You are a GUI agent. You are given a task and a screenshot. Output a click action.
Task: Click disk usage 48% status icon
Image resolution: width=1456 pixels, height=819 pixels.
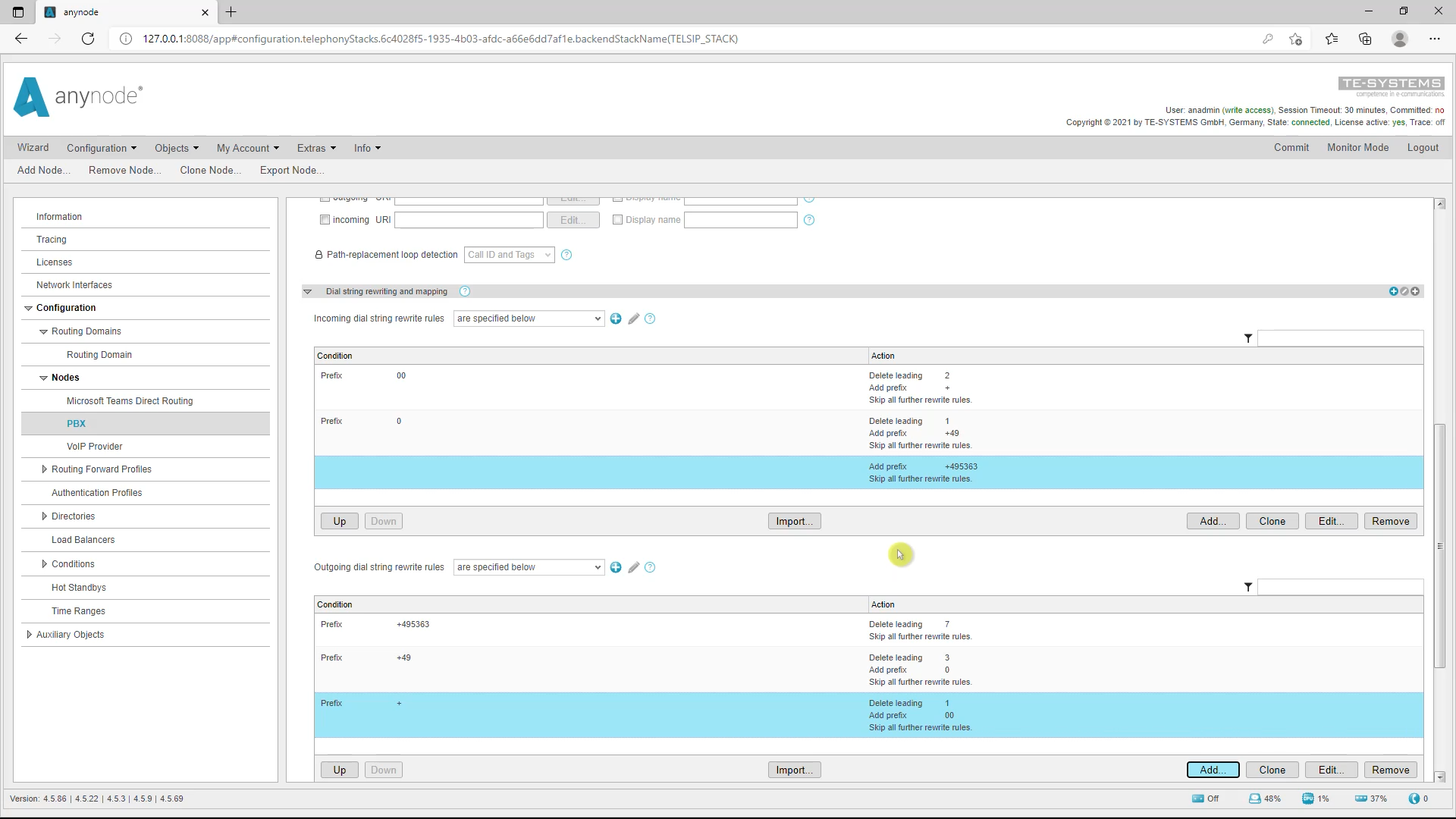[1255, 799]
